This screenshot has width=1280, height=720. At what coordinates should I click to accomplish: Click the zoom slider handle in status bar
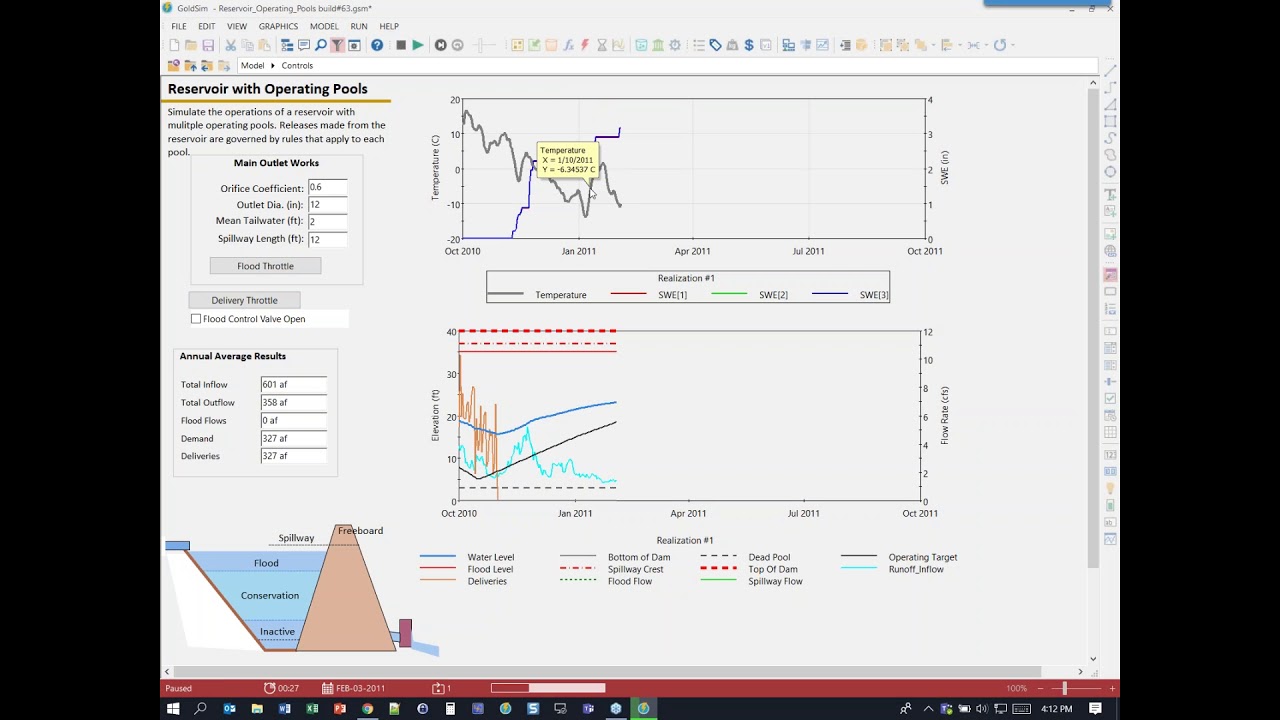(x=1064, y=688)
